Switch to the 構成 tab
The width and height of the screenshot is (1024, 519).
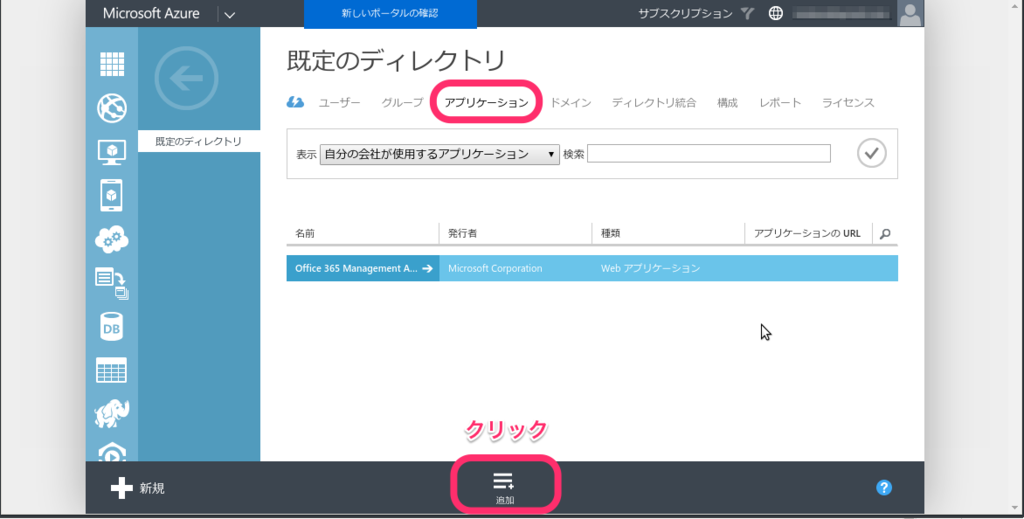pos(727,102)
